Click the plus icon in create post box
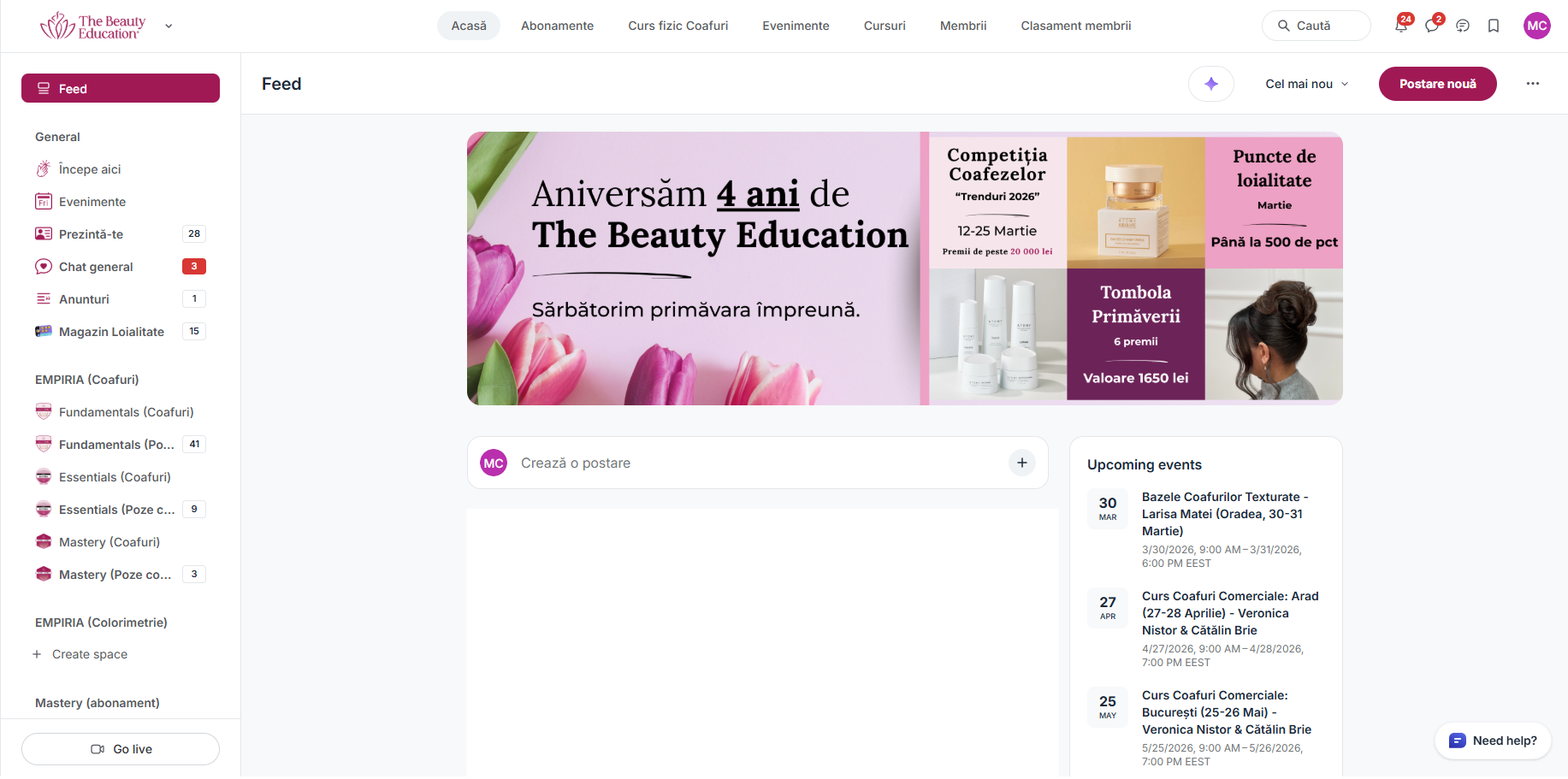This screenshot has width=1568, height=779. click(x=1021, y=463)
